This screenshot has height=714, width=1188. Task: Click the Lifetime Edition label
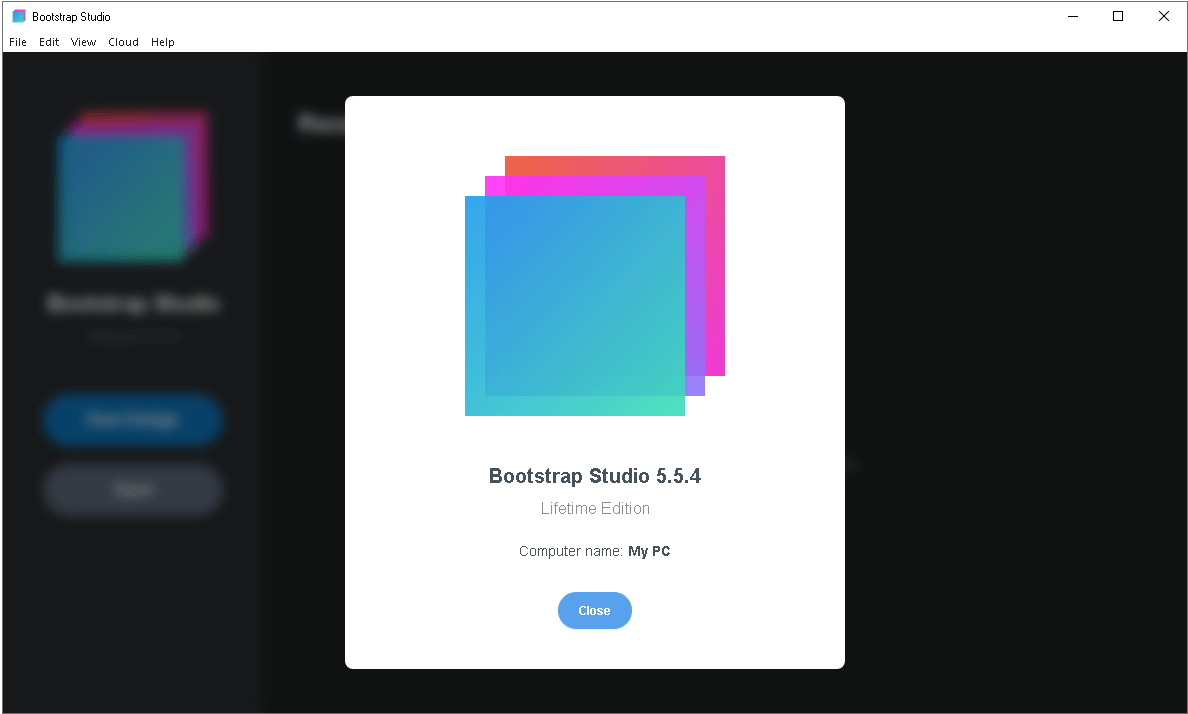pyautogui.click(x=595, y=509)
